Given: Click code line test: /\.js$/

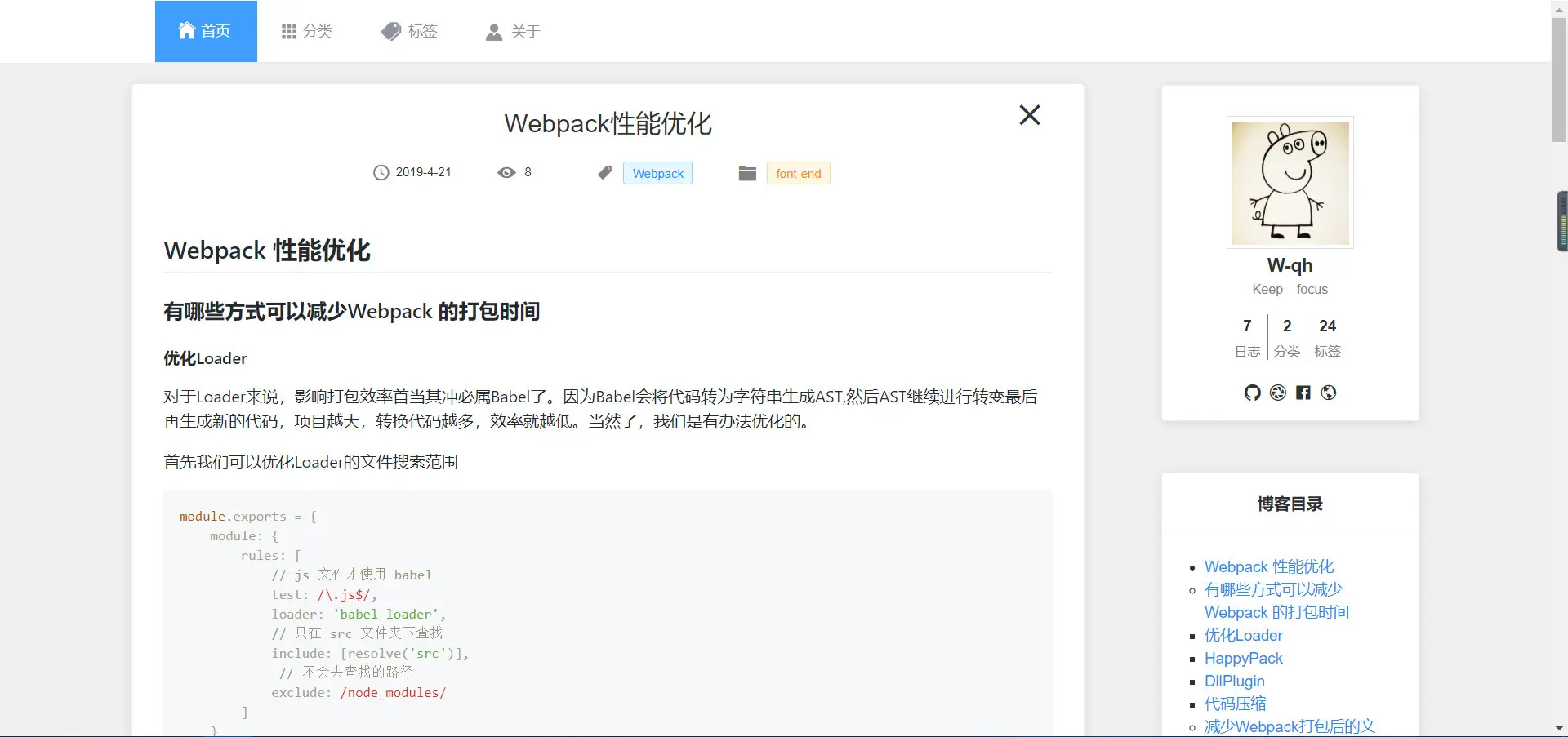Looking at the screenshot, I should pos(324,595).
